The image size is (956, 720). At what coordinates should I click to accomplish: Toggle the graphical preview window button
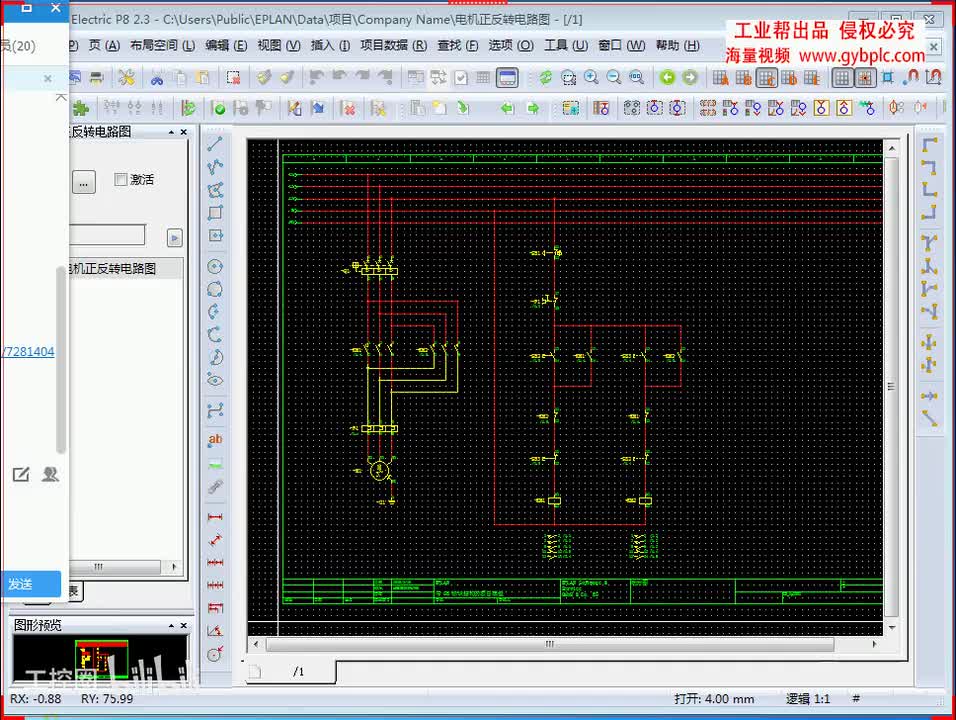coord(507,77)
